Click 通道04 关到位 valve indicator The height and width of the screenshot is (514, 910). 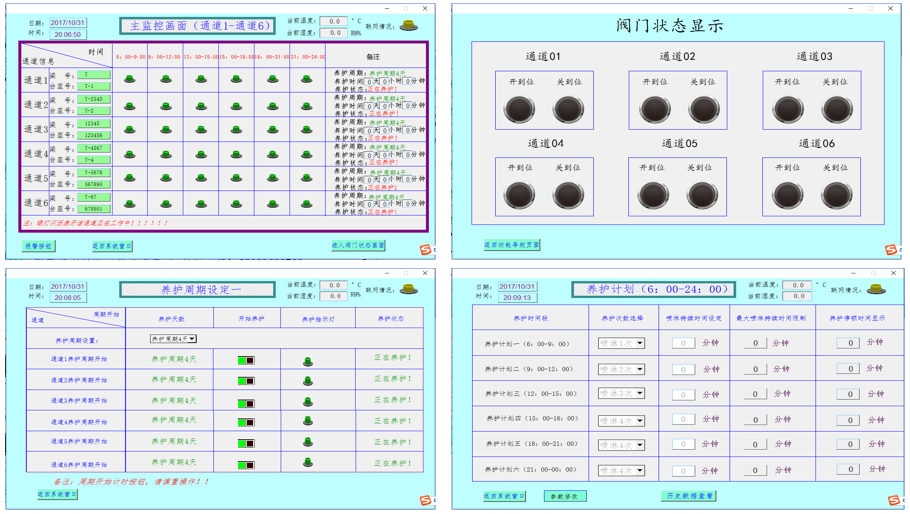(x=567, y=195)
